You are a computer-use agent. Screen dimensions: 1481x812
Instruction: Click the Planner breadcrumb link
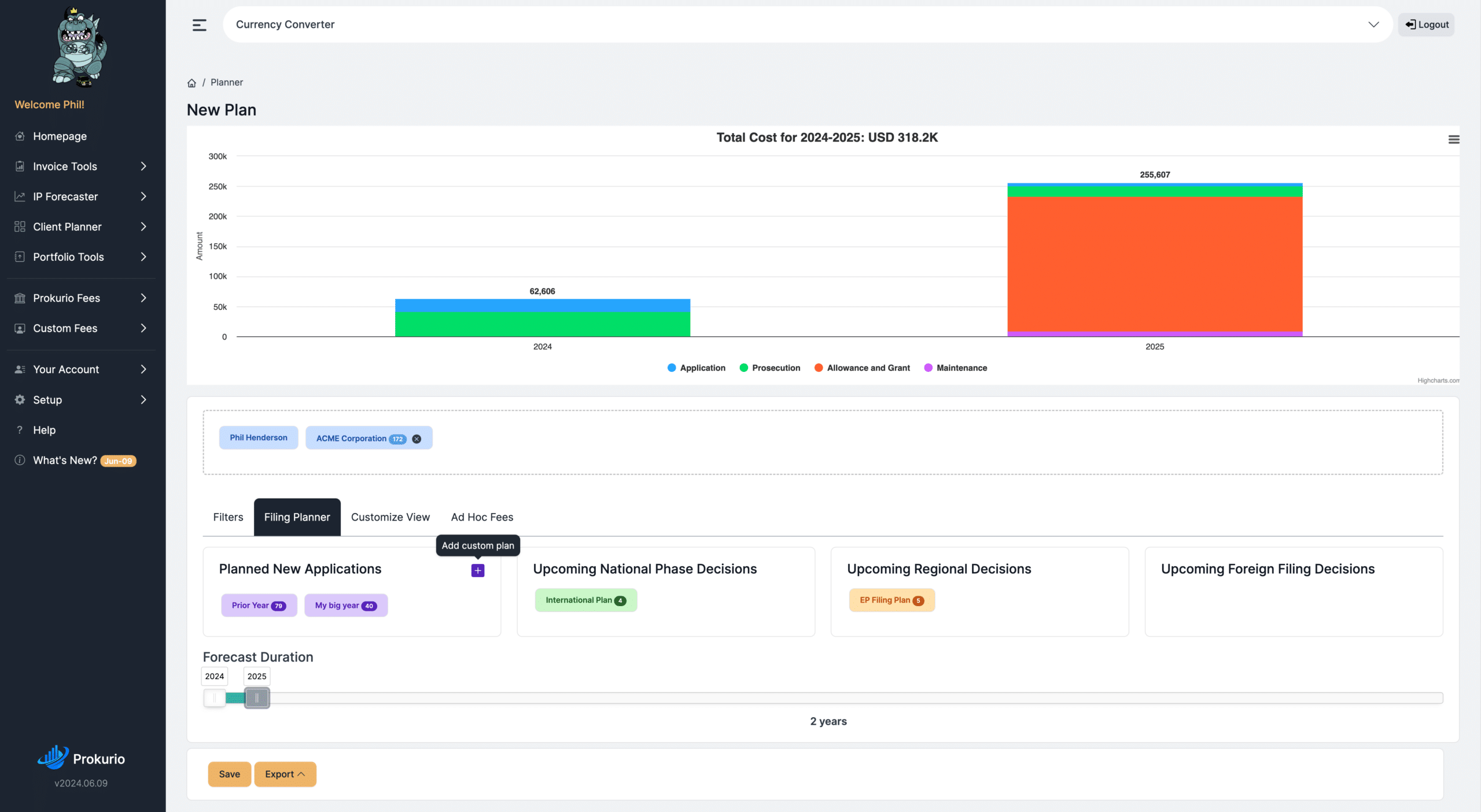pos(226,82)
